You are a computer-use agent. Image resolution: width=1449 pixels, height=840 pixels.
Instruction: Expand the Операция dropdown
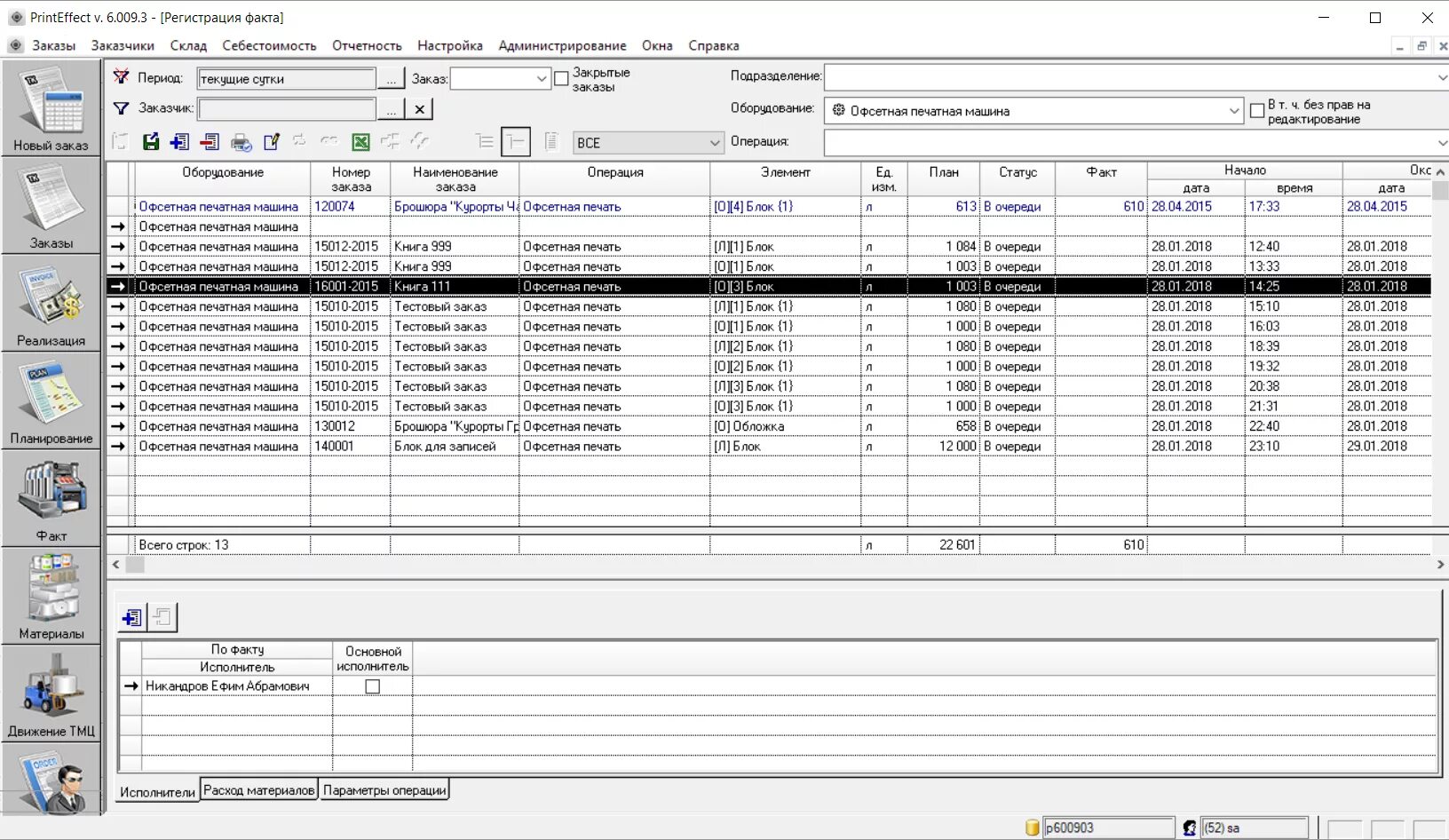1441,142
